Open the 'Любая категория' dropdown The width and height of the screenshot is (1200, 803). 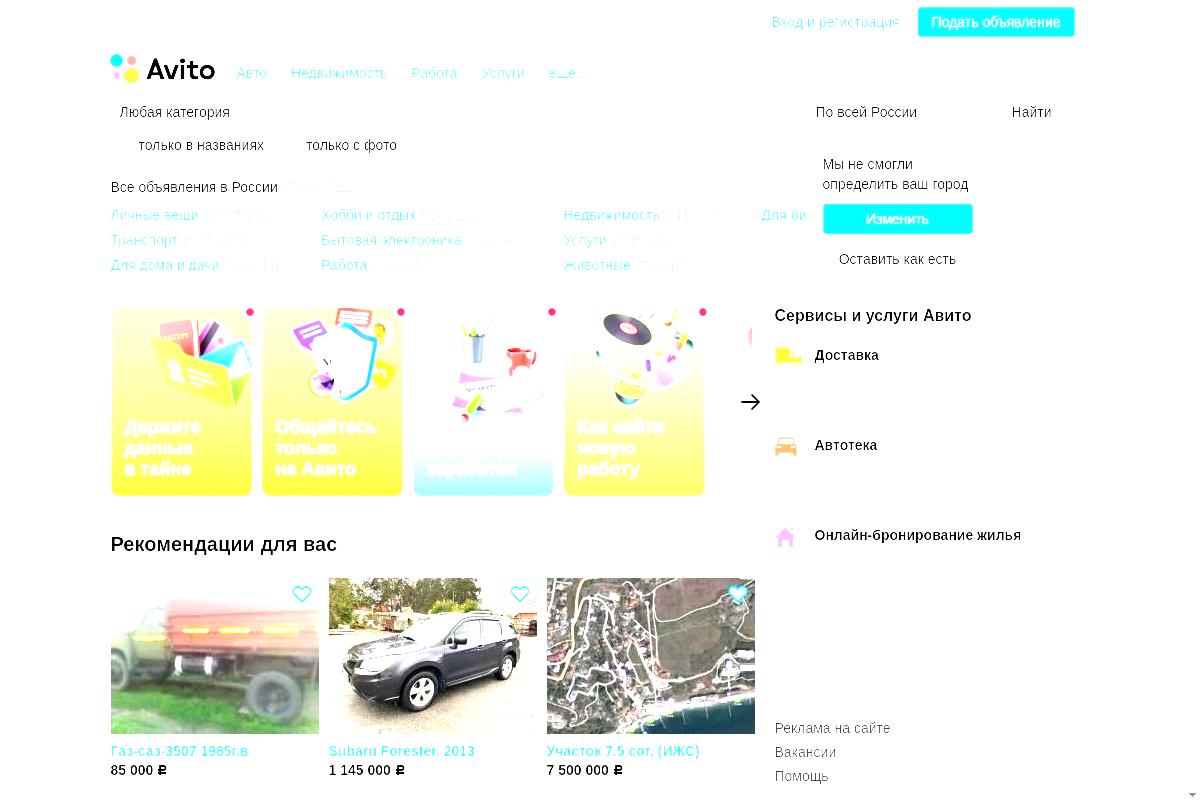174,112
